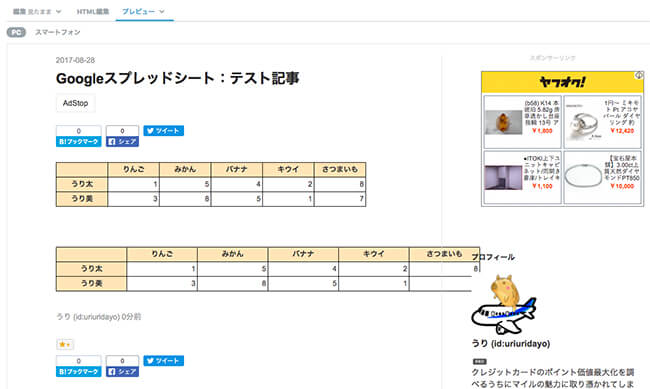Click bottom Facebook シェア button
The width and height of the screenshot is (650, 389).
[122, 372]
